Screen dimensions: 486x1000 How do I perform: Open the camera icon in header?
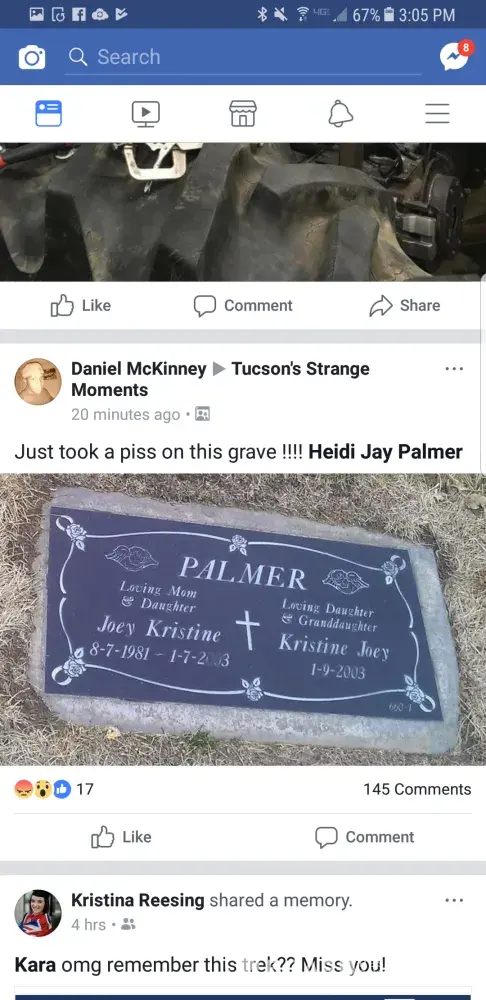pyautogui.click(x=32, y=58)
